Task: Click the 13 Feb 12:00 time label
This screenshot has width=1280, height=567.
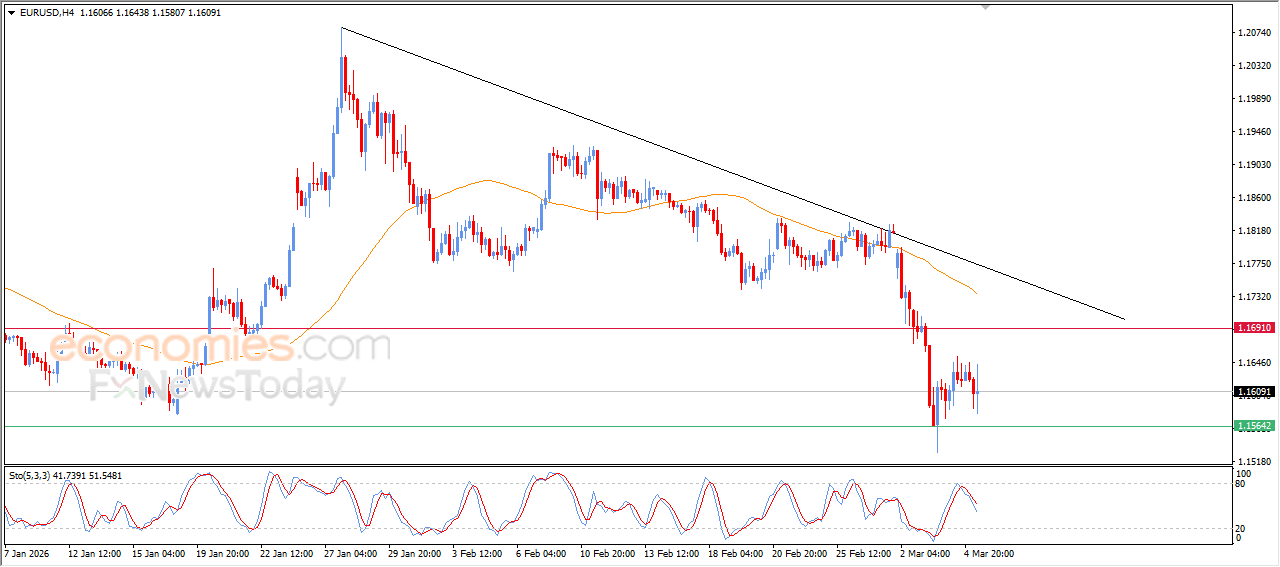Action: pos(671,553)
